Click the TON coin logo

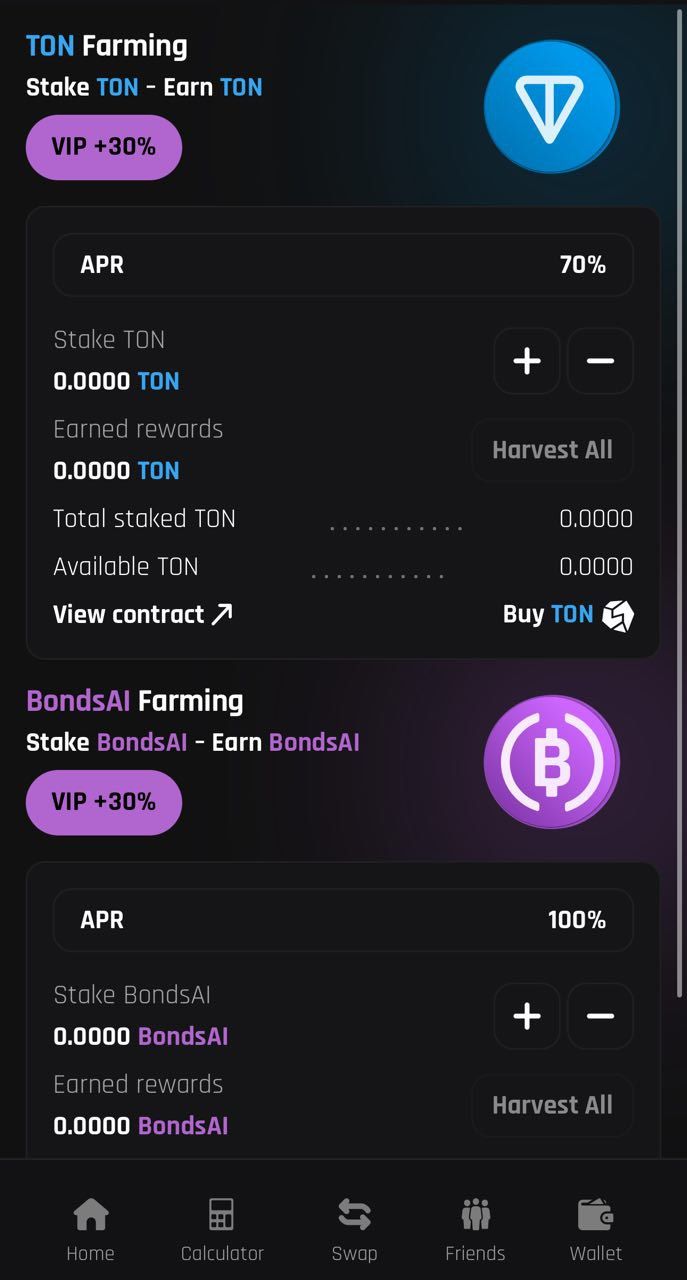(x=551, y=106)
